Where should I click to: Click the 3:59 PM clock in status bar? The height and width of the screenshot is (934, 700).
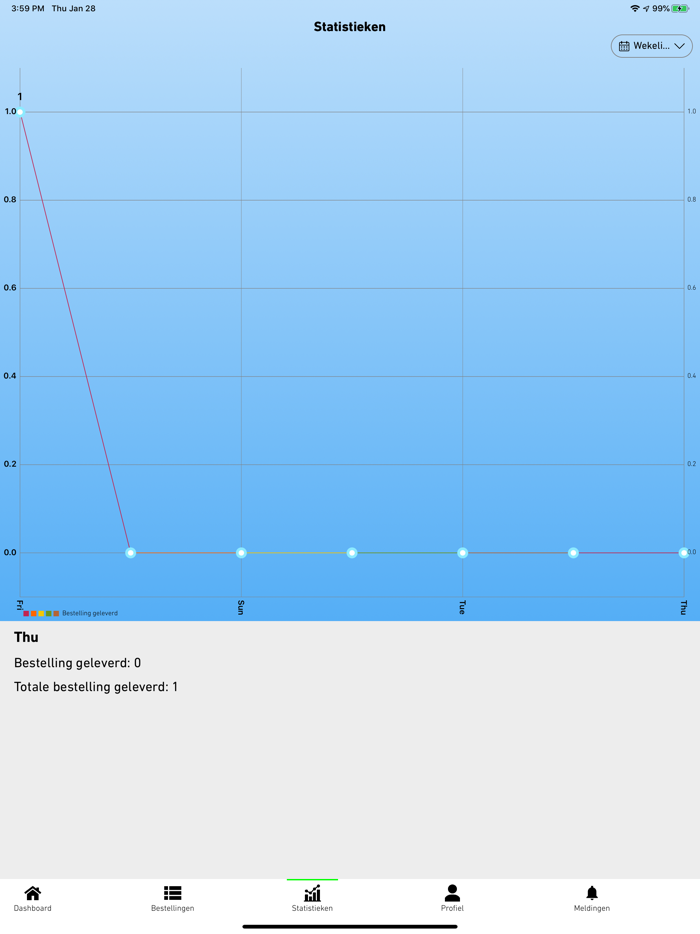(x=28, y=8)
